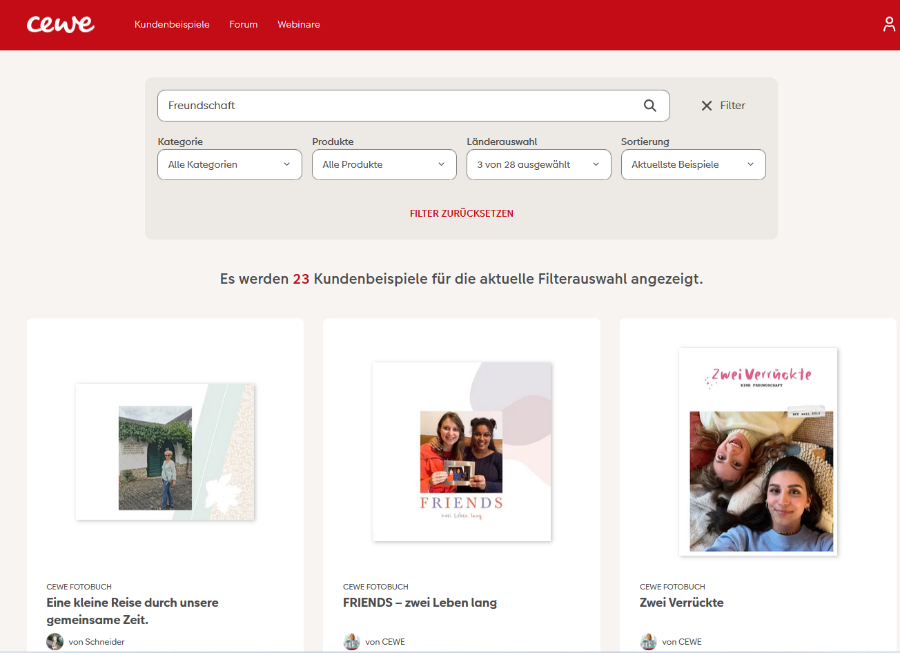Screen dimensions: 900x653
Task: Click the CEWE avatar under Zwei Verrückte
Action: click(648, 641)
